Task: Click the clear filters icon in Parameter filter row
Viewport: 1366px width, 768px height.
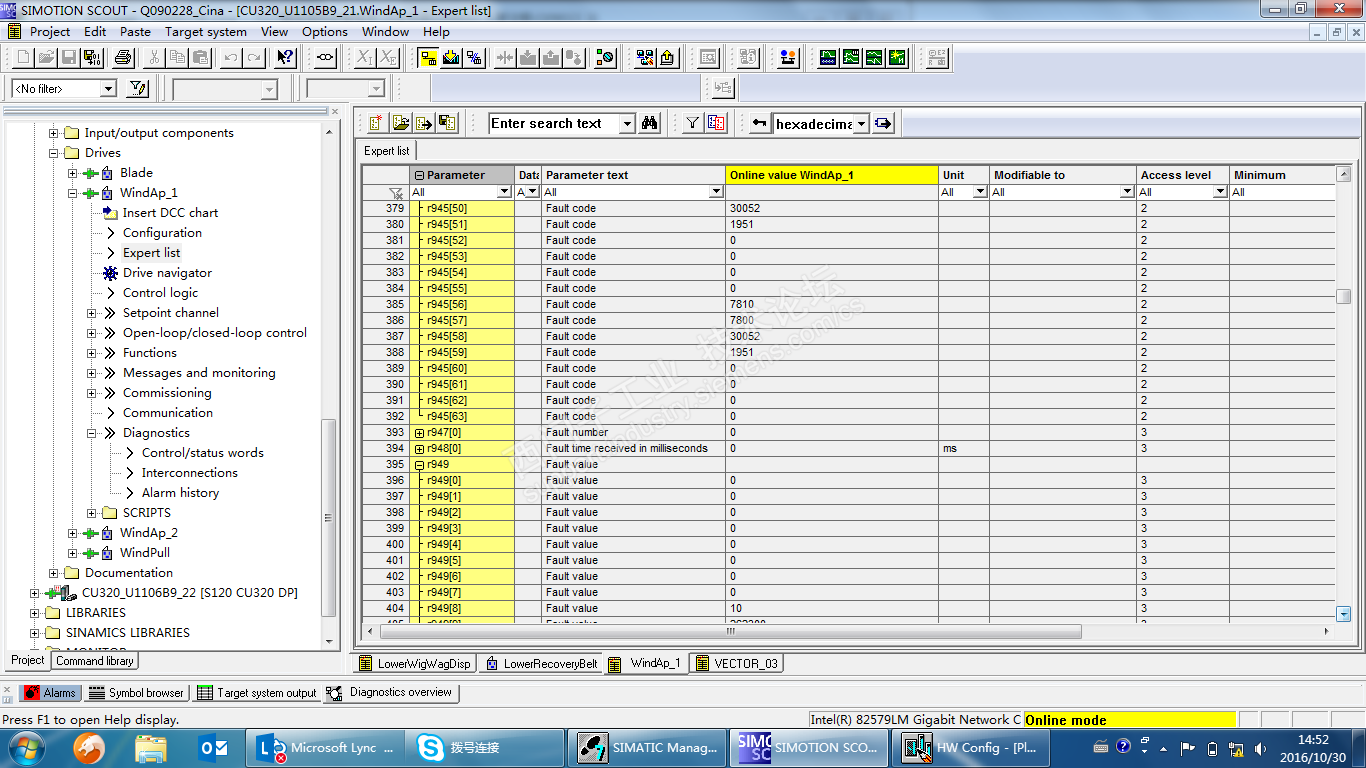Action: (396, 192)
